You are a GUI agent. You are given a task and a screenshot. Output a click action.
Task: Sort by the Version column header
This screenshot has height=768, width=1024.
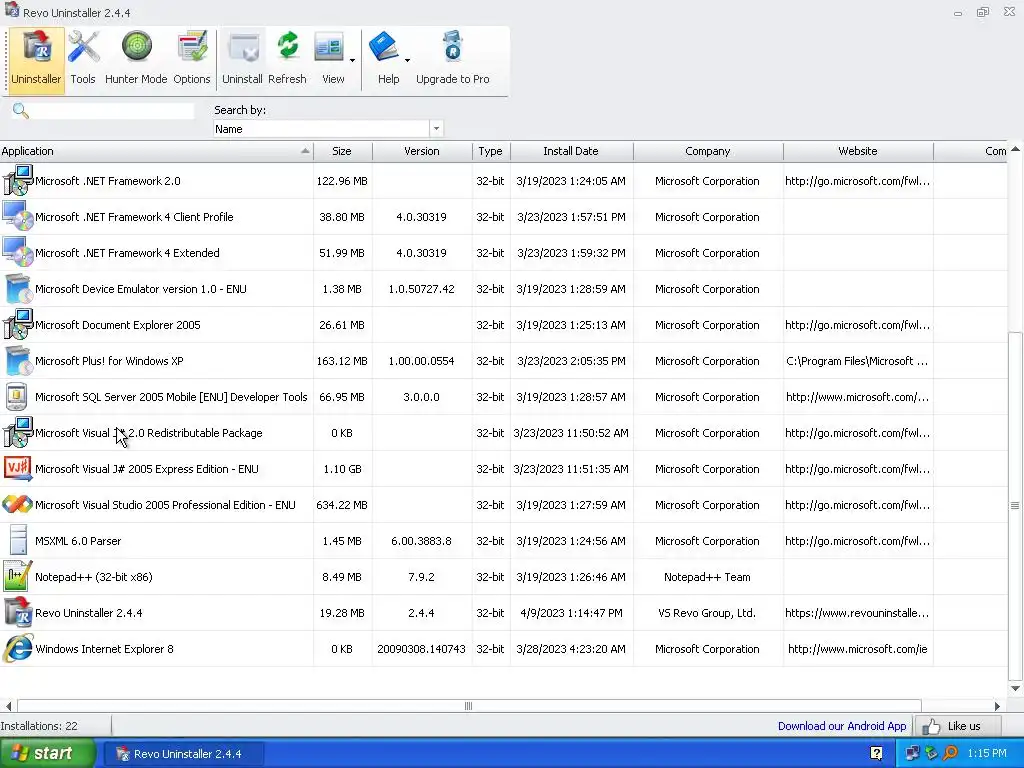point(422,151)
